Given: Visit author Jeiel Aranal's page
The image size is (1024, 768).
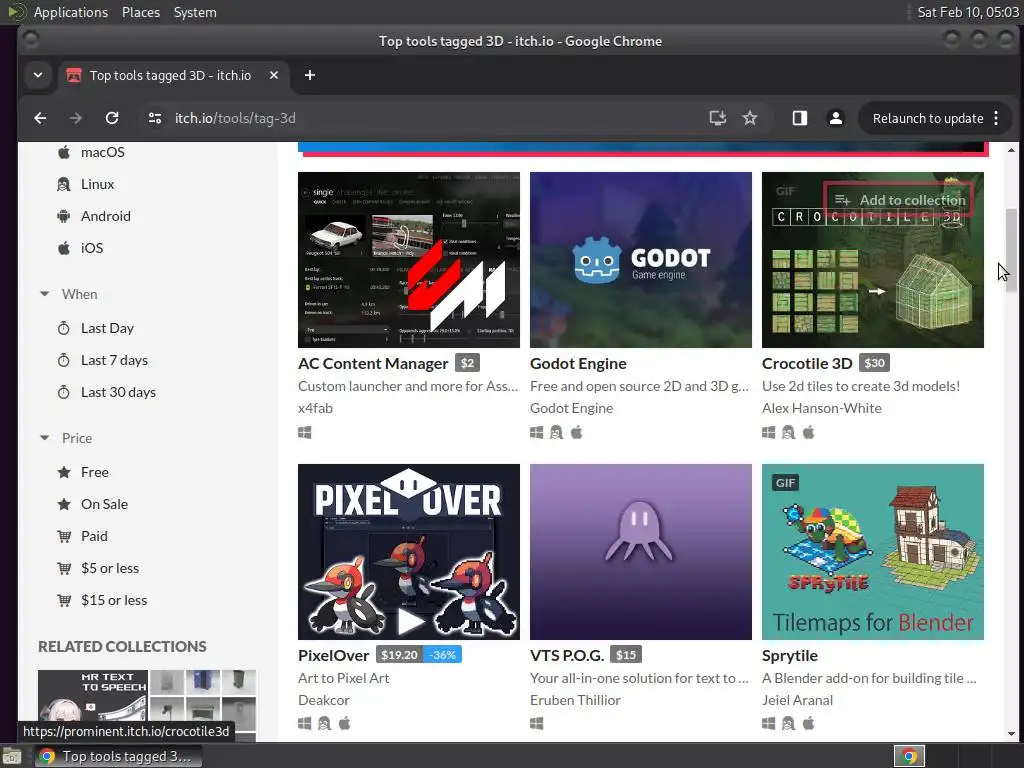Looking at the screenshot, I should click(797, 700).
